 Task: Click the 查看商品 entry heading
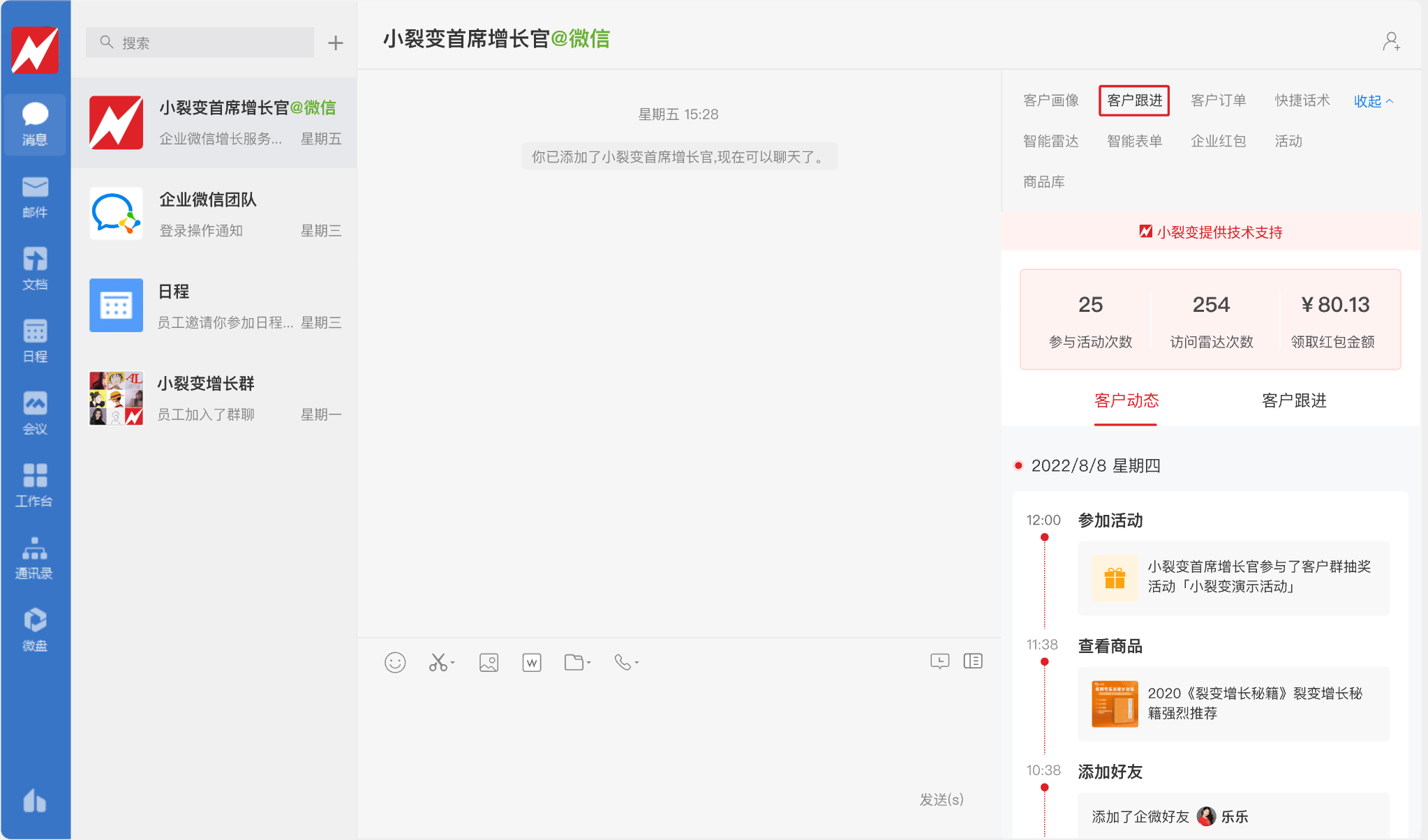1110,646
